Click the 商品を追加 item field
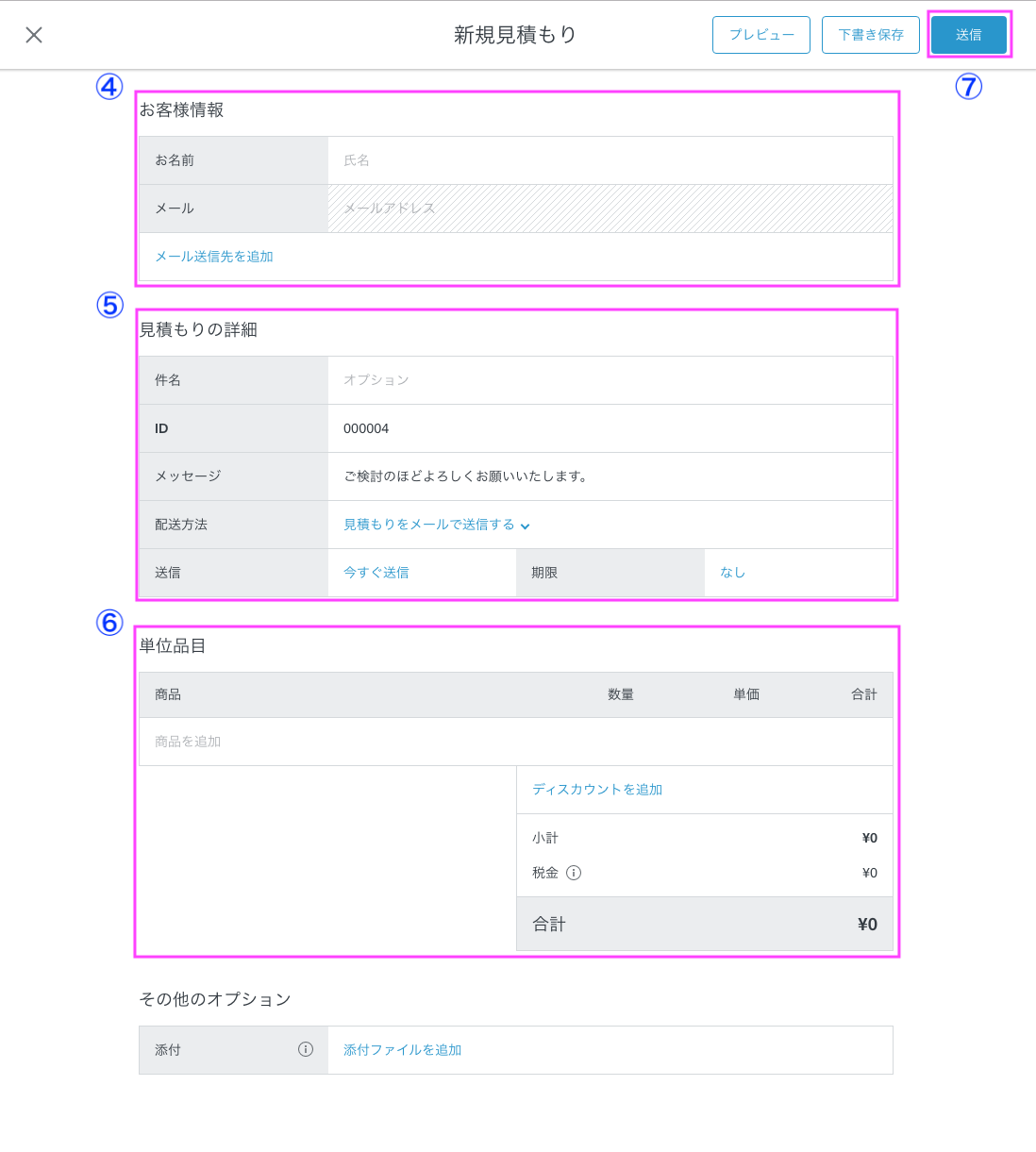The height and width of the screenshot is (1152, 1036). point(514,742)
